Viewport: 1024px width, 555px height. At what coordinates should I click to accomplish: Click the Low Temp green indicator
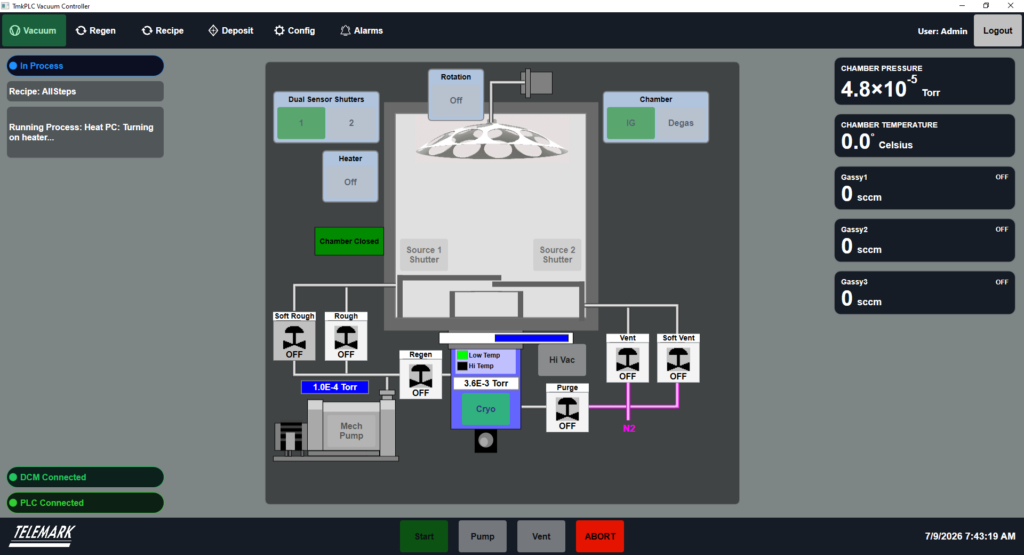[462, 355]
